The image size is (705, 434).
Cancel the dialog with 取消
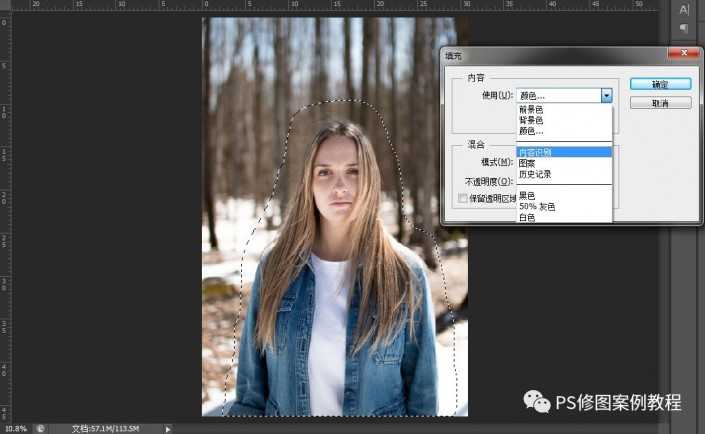(660, 103)
